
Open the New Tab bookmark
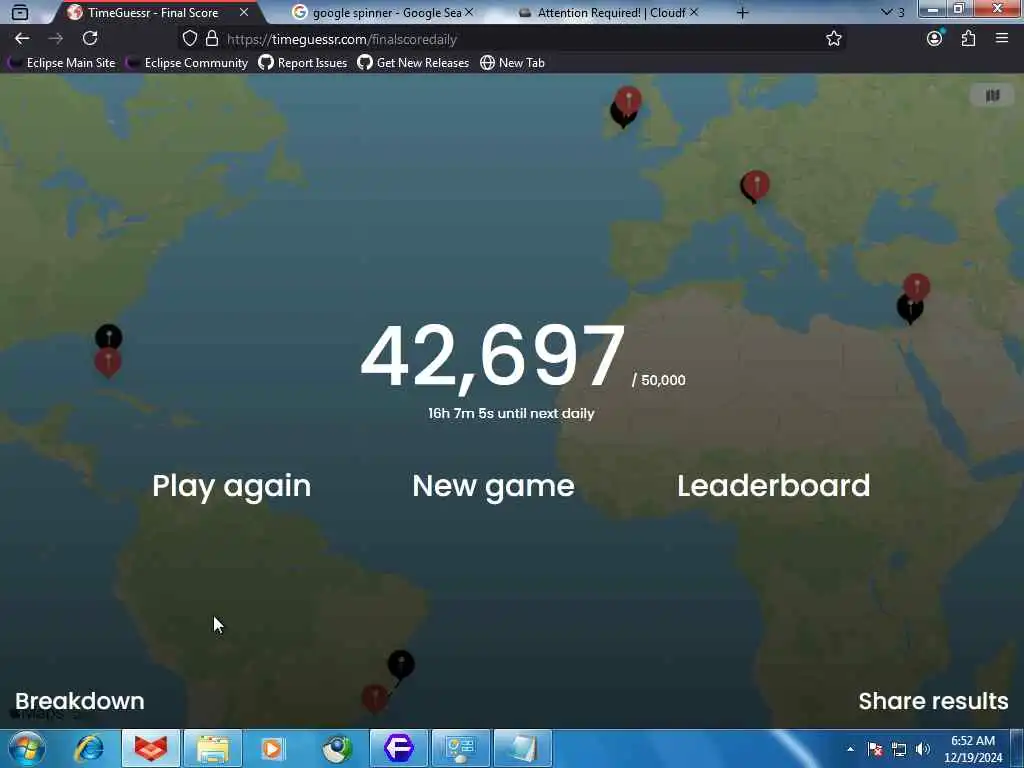[x=513, y=63]
